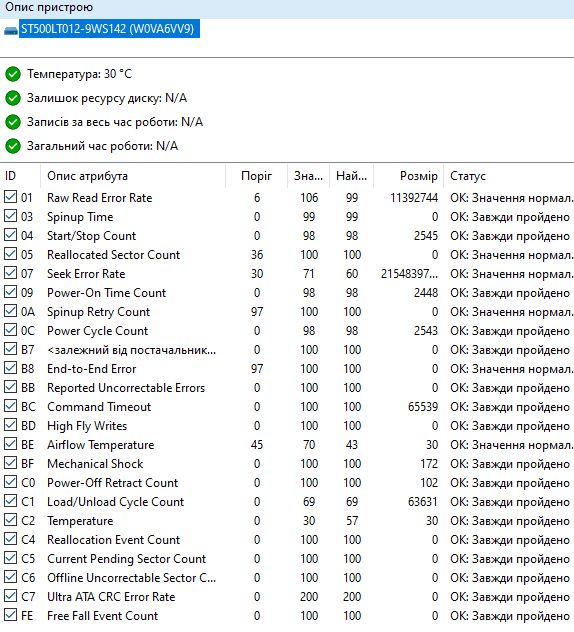Viewport: 574px width, 632px height.
Task: Click the Залишок ресурсу диску: N/A line
Action: coord(107,98)
